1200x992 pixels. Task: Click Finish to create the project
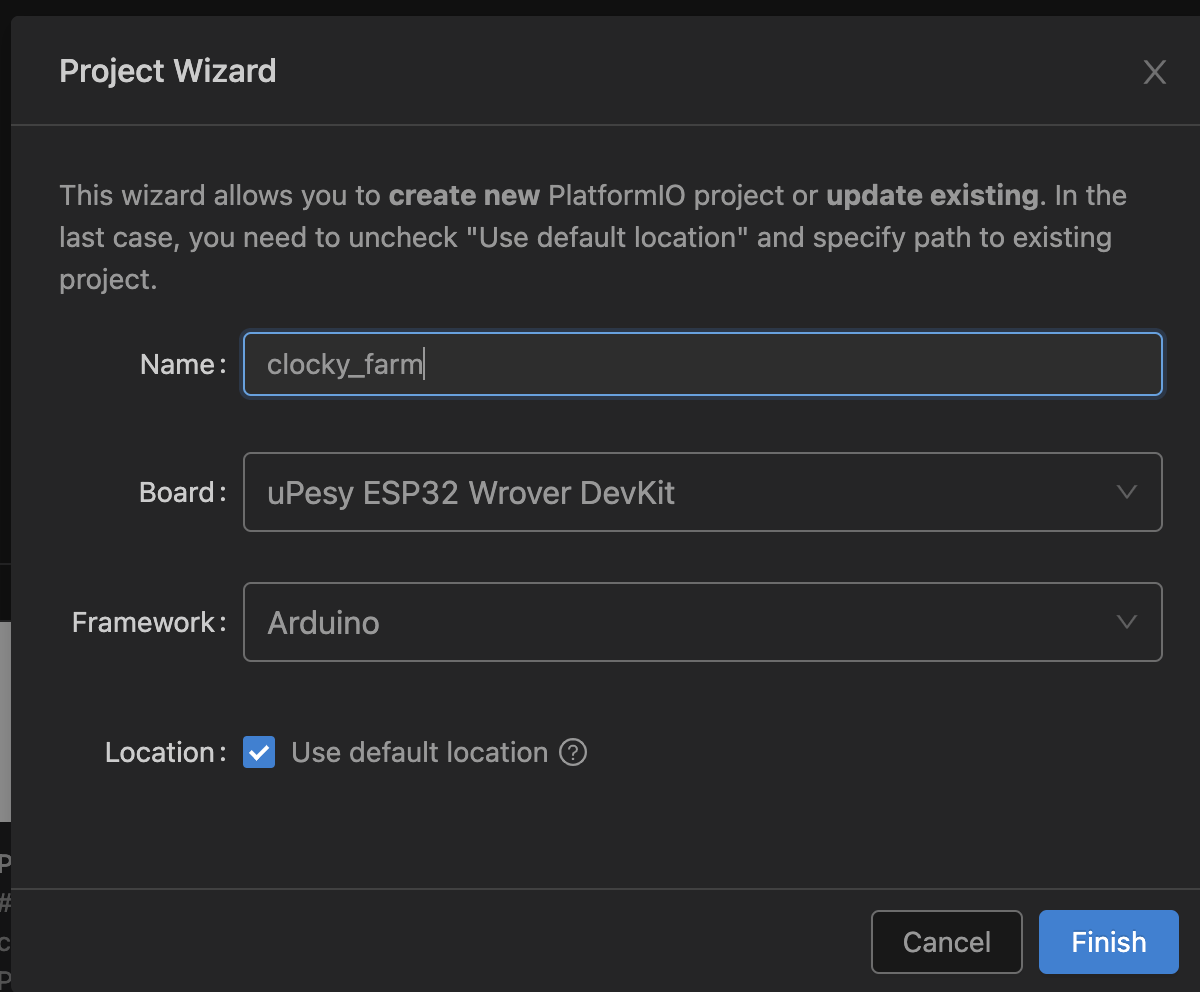pyautogui.click(x=1108, y=941)
